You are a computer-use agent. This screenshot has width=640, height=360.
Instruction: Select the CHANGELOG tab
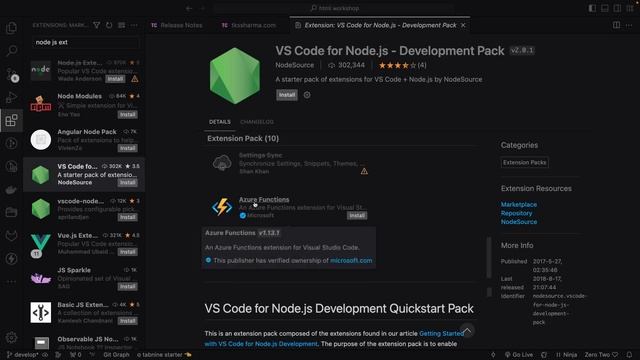pyautogui.click(x=257, y=122)
